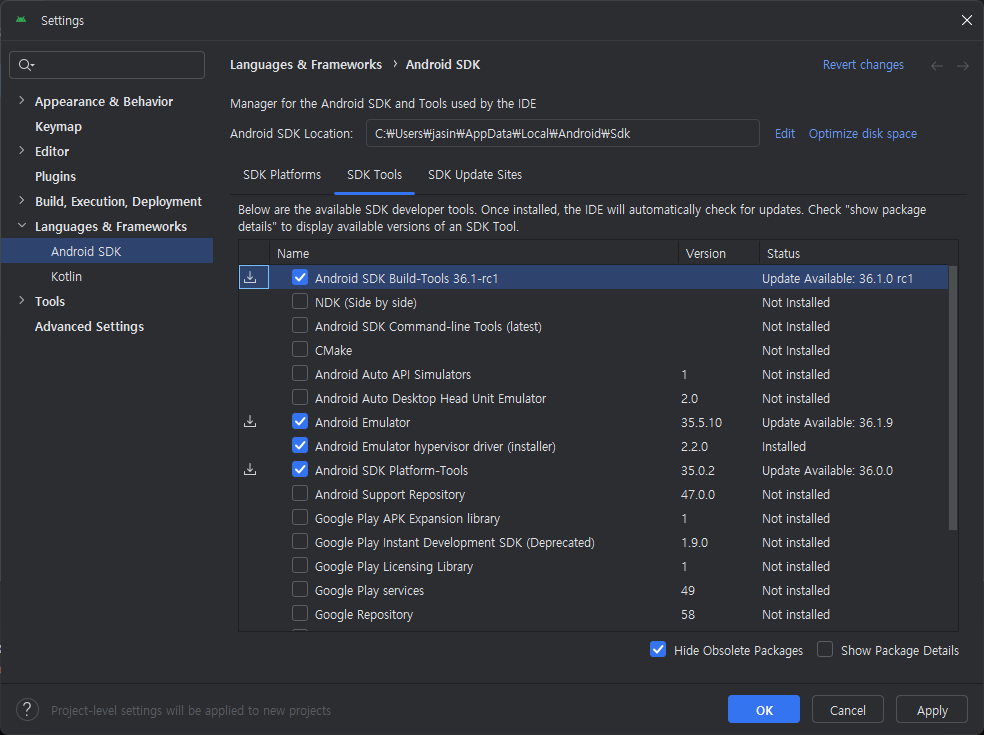Open Advanced Settings
This screenshot has width=984, height=735.
89,326
